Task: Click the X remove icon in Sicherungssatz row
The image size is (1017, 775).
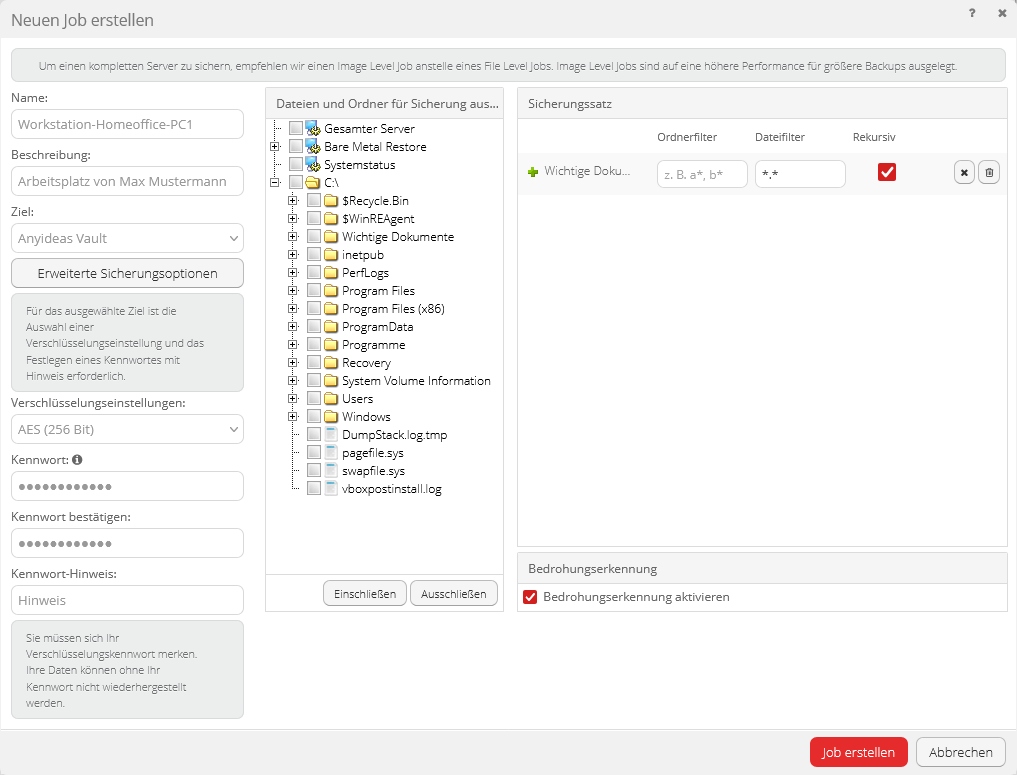Action: [964, 173]
